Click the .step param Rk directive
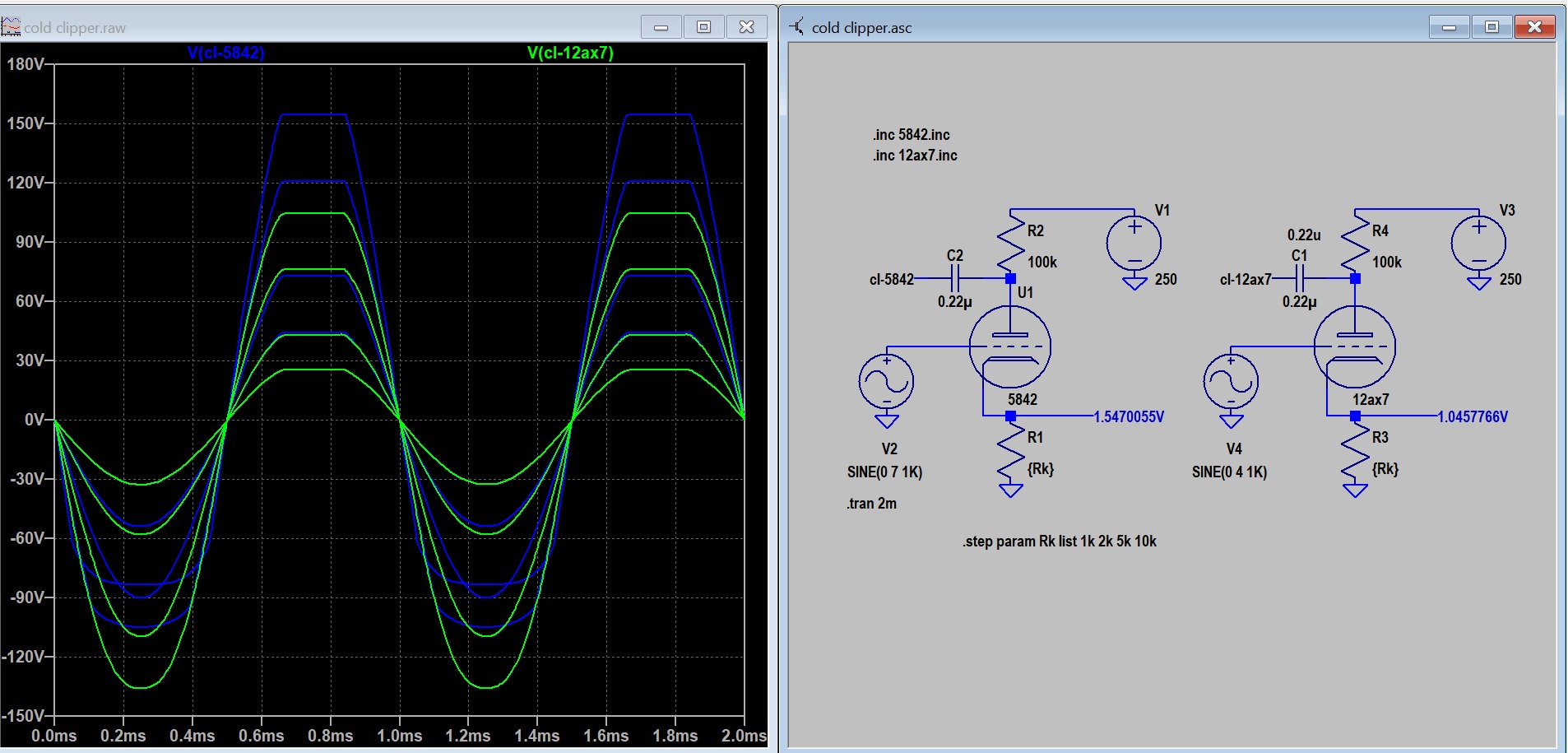 (1060, 542)
